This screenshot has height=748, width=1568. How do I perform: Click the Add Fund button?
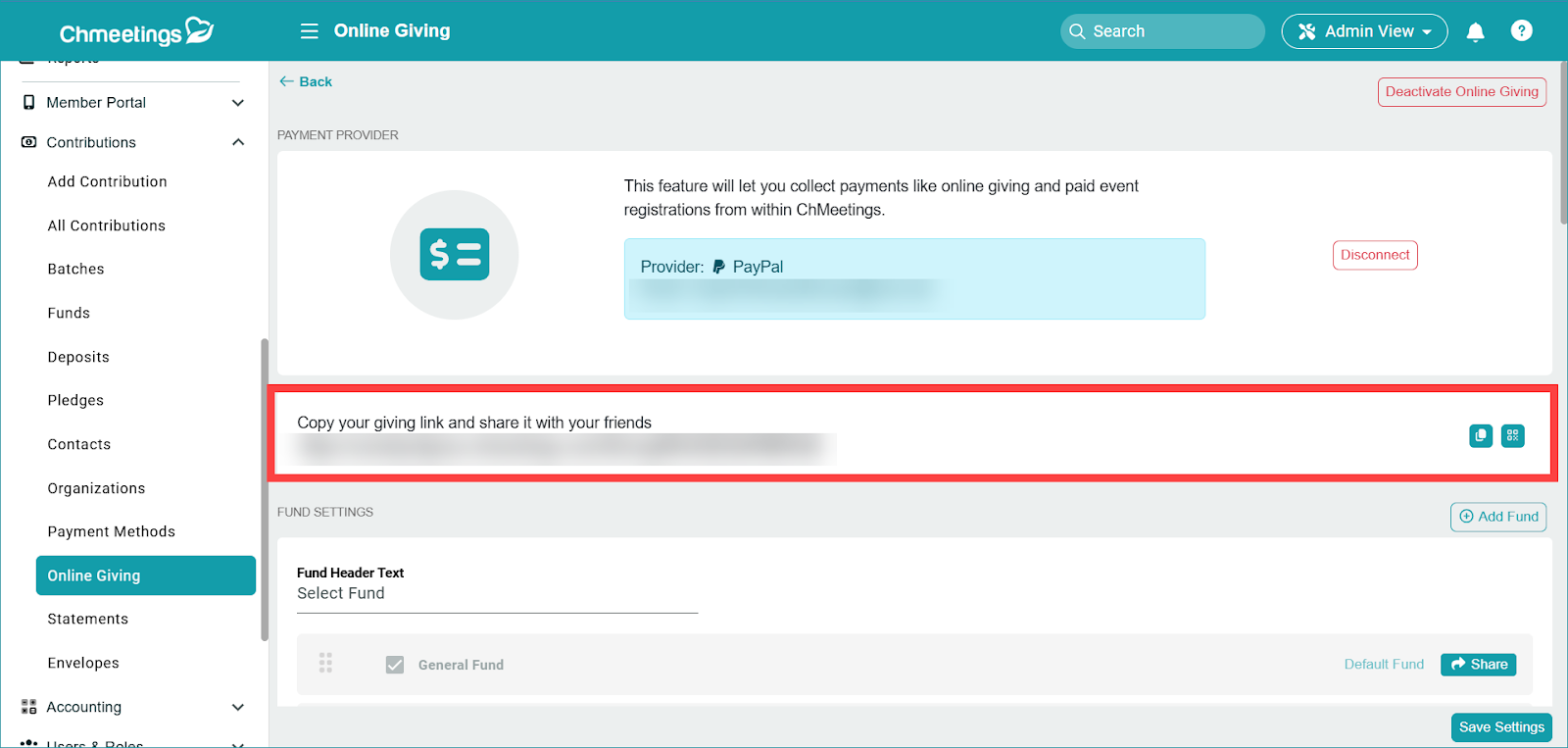point(1498,517)
